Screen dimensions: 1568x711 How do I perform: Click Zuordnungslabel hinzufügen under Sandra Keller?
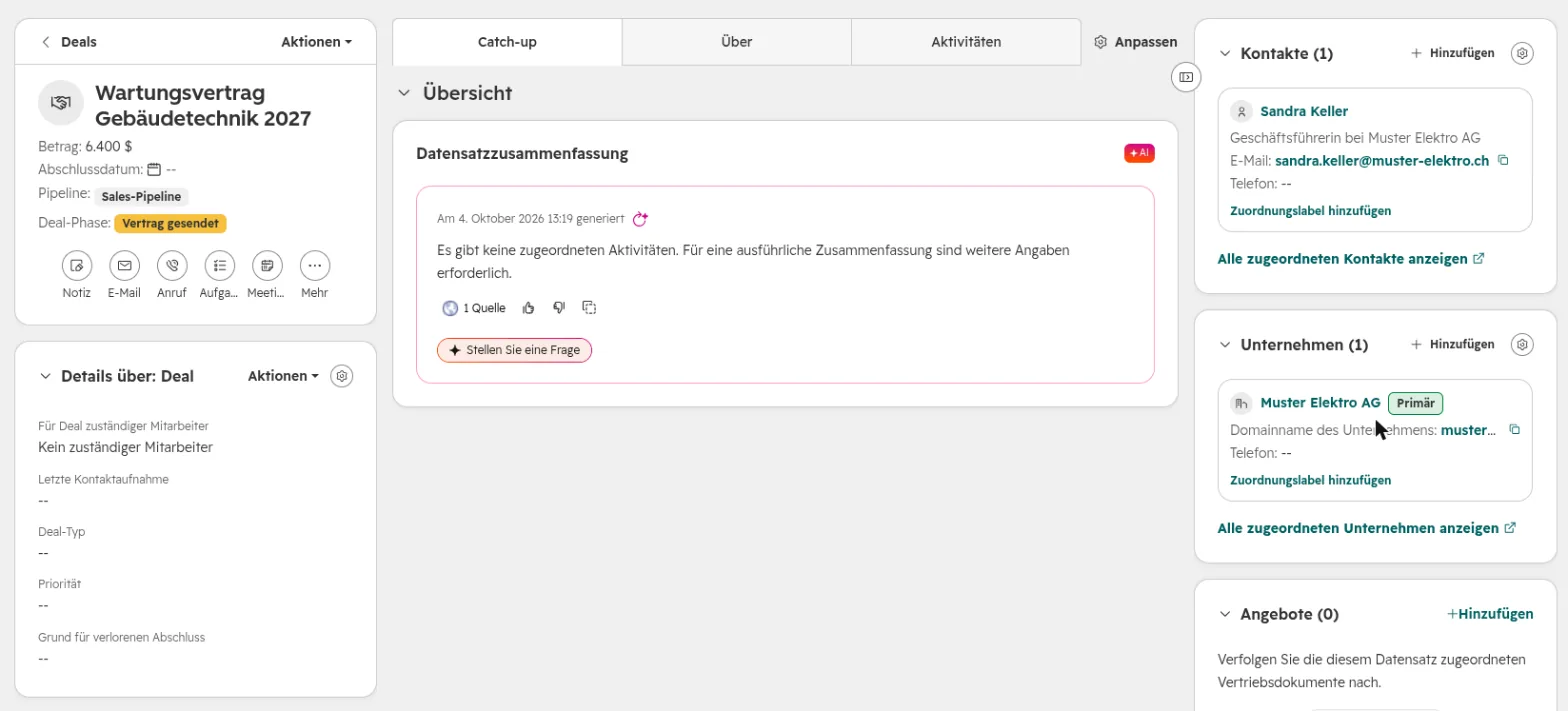1310,210
